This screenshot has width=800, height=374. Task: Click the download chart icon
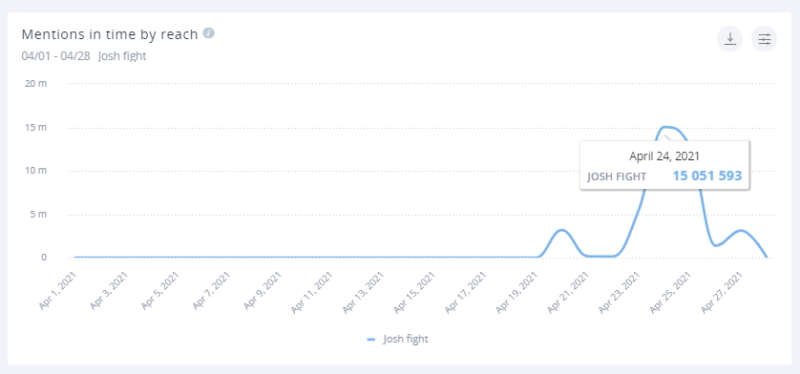pos(730,39)
